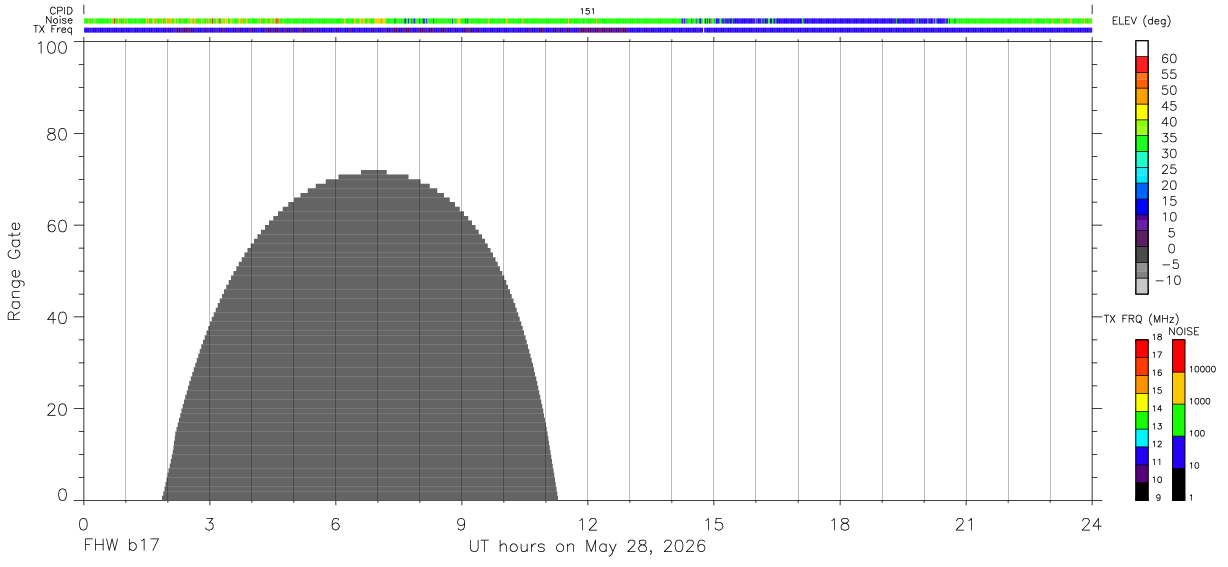Click the y-axis tick label 20

pyautogui.click(x=58, y=409)
